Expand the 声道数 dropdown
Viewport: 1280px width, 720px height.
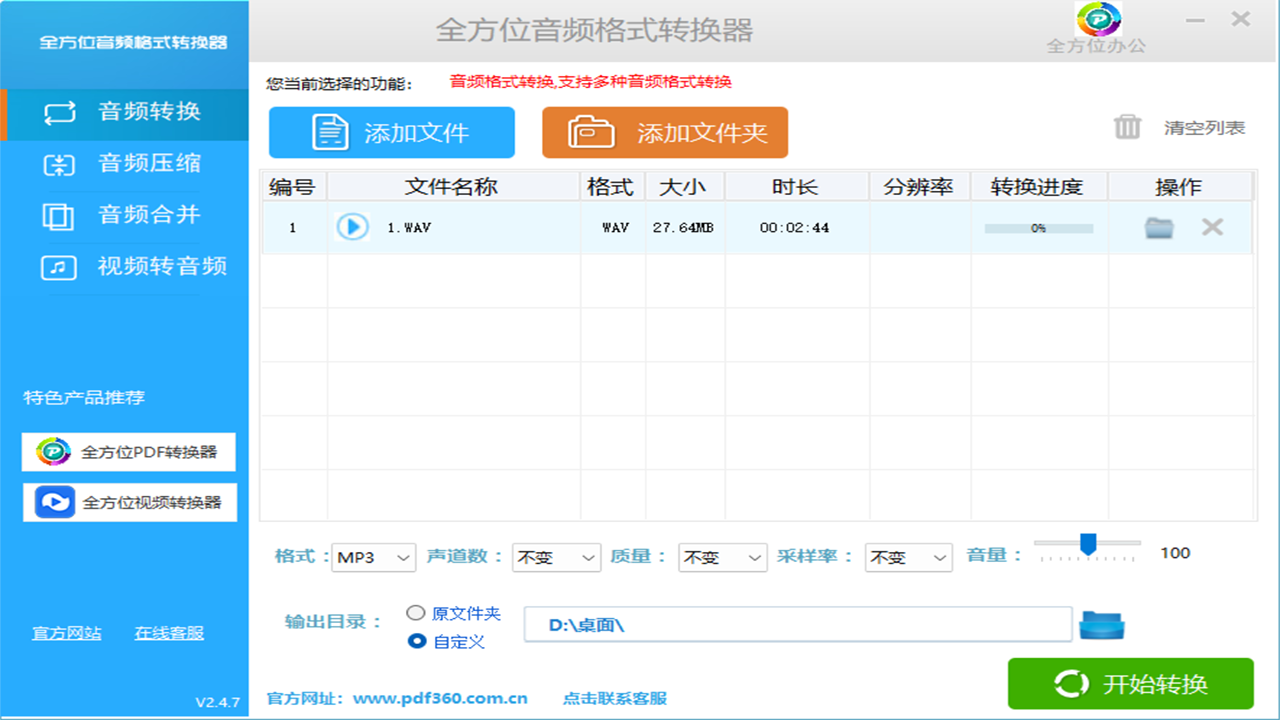click(x=556, y=557)
